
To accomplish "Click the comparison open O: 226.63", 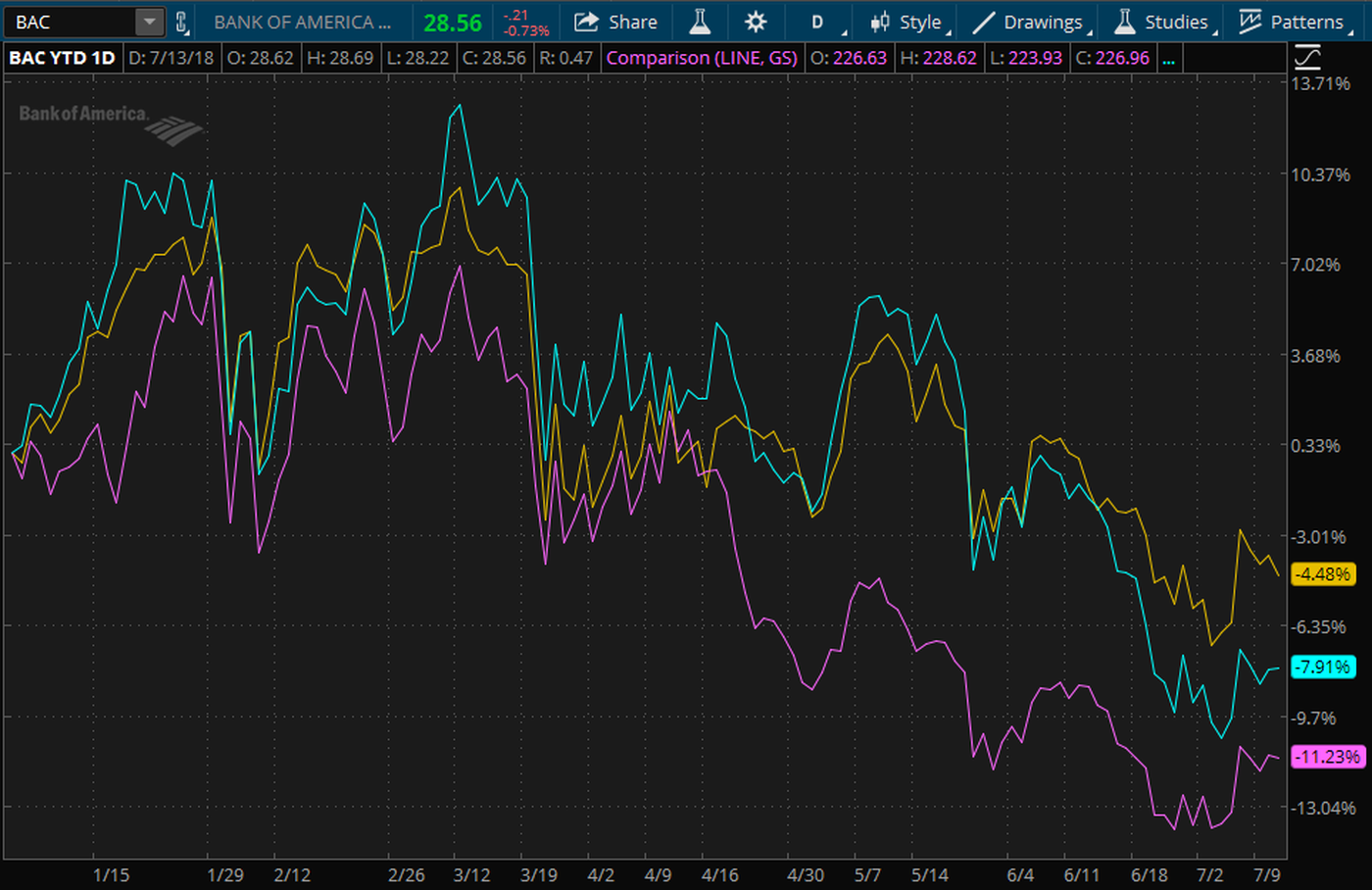I will coord(849,58).
